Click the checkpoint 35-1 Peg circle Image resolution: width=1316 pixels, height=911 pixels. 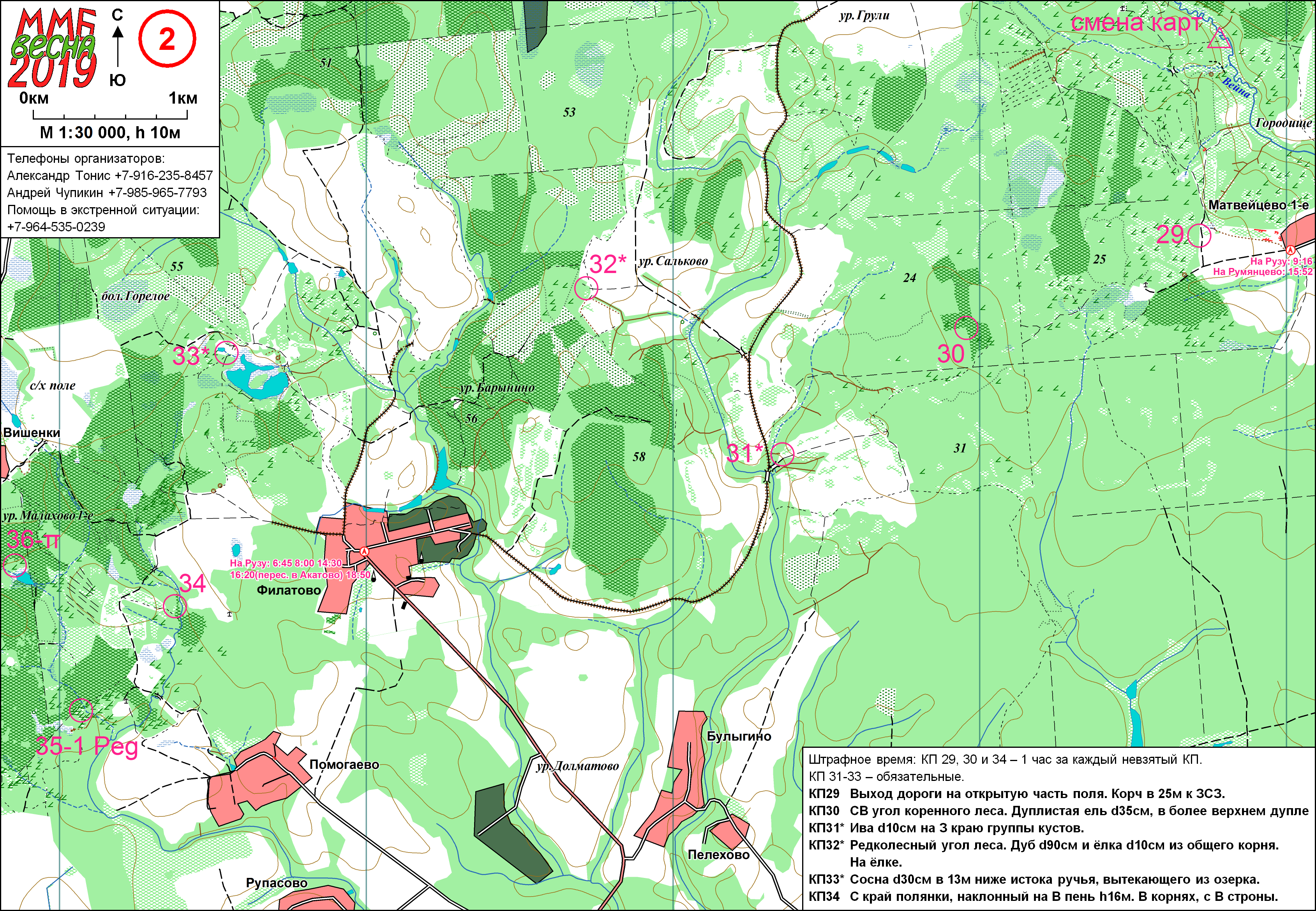[81, 711]
